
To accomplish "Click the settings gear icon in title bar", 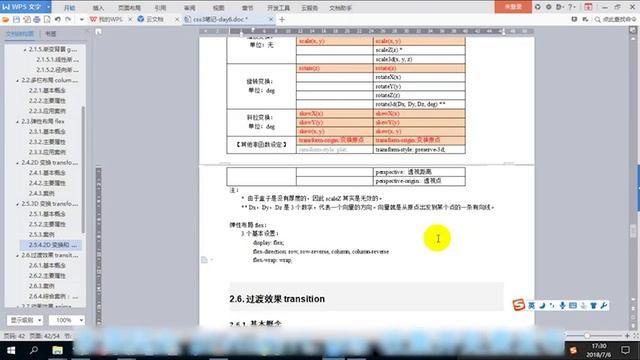I will [x=549, y=7].
